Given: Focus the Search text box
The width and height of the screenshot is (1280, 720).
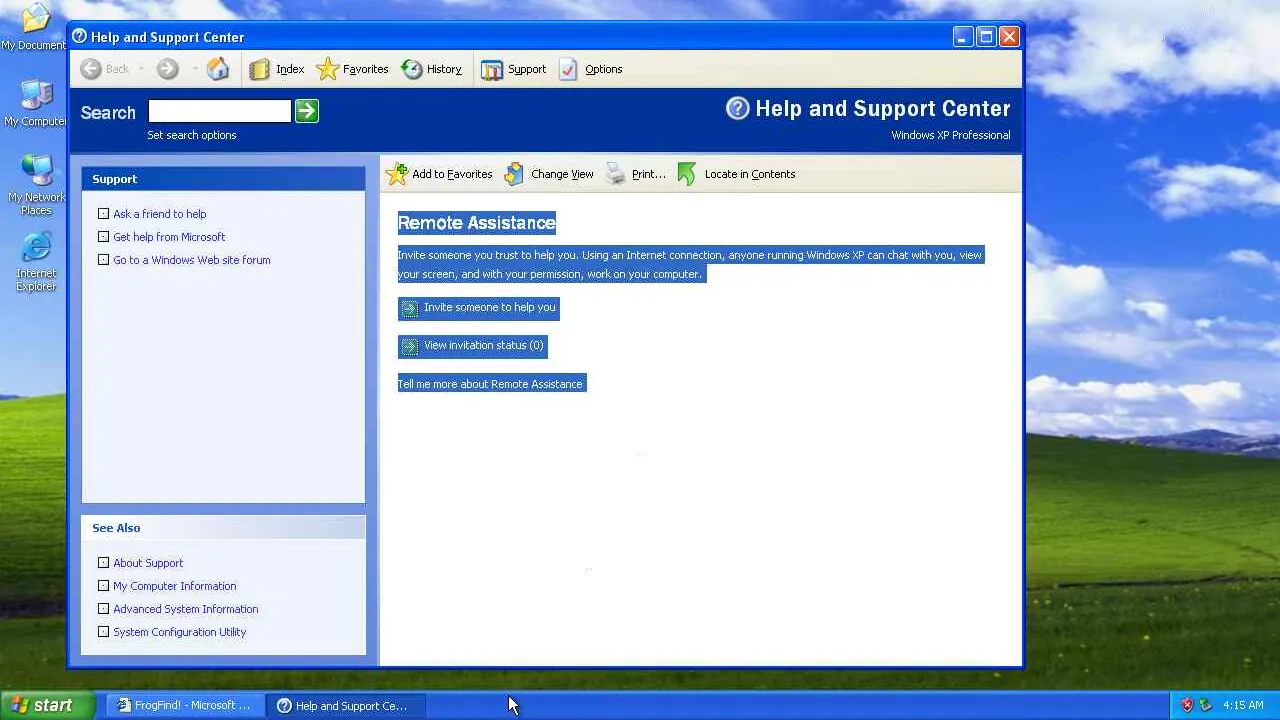Looking at the screenshot, I should (219, 111).
